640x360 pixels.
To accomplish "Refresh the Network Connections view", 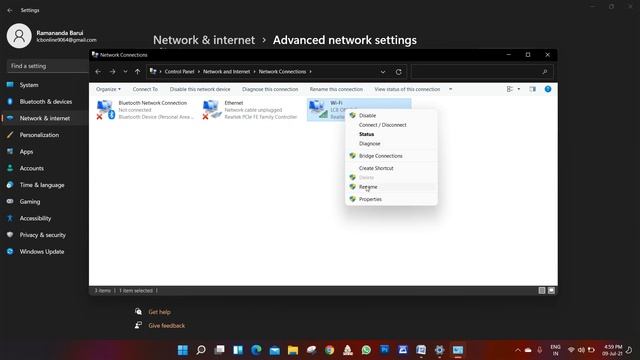I will coord(398,72).
